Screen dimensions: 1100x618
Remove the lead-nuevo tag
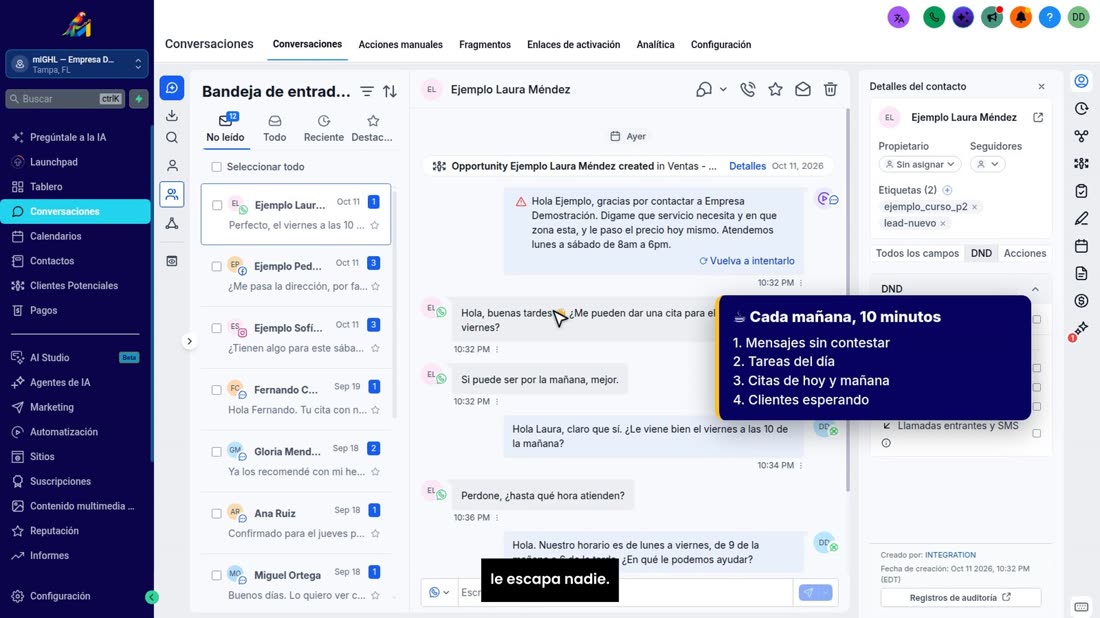(943, 224)
